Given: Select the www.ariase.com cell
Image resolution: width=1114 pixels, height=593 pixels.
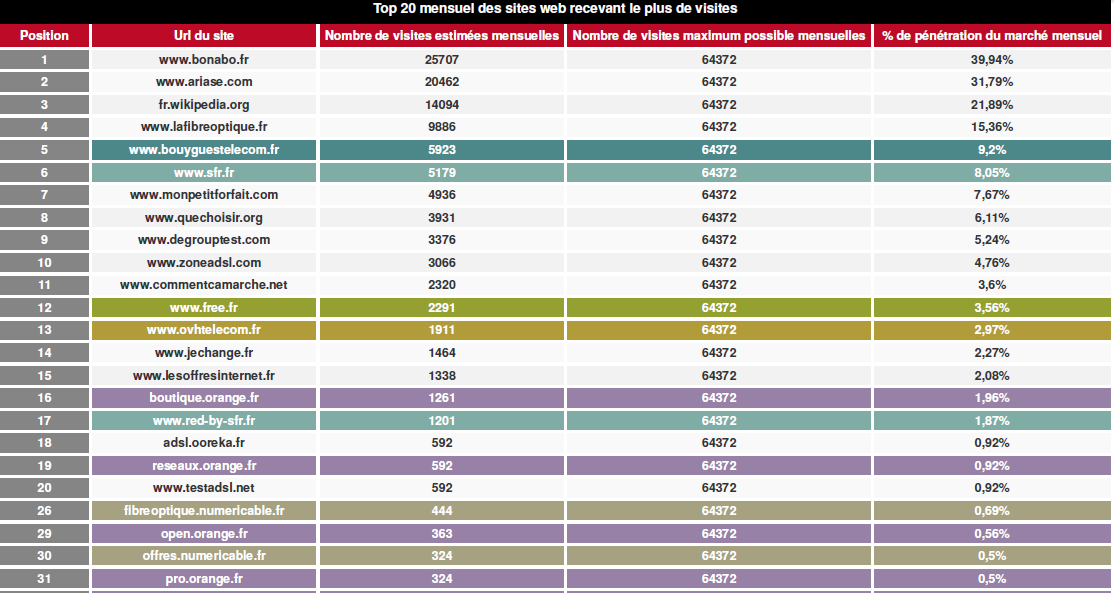Looking at the screenshot, I should tap(204, 82).
